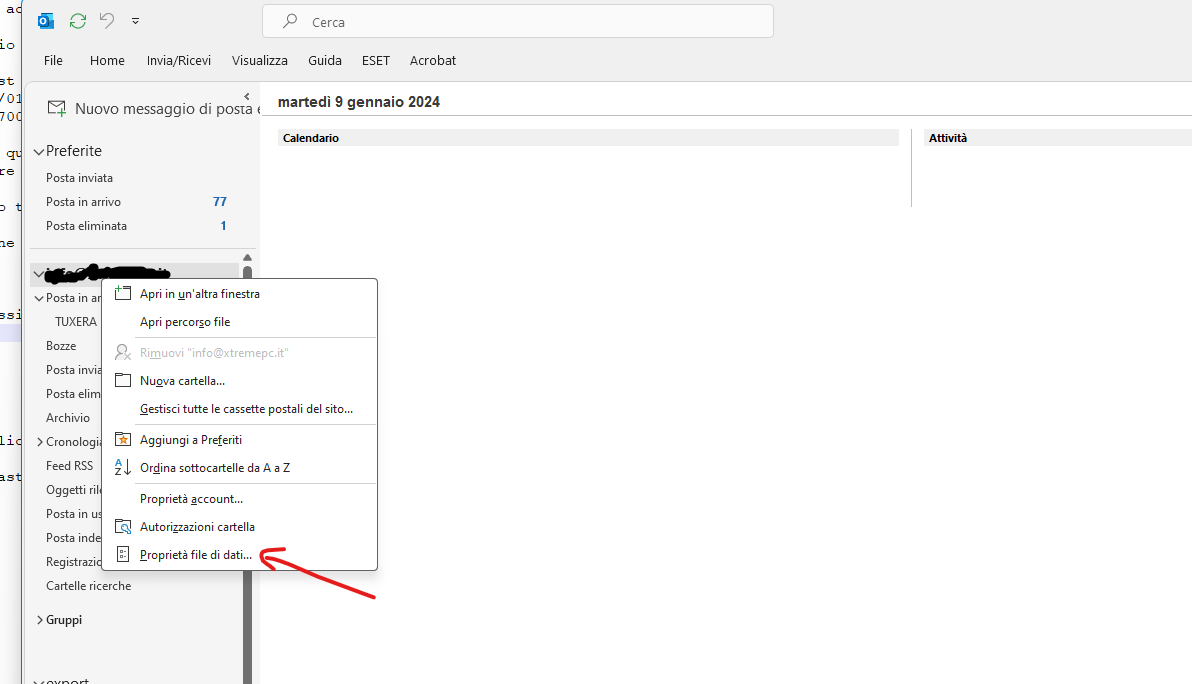Open the File tab
The width and height of the screenshot is (1192, 684).
53,61
